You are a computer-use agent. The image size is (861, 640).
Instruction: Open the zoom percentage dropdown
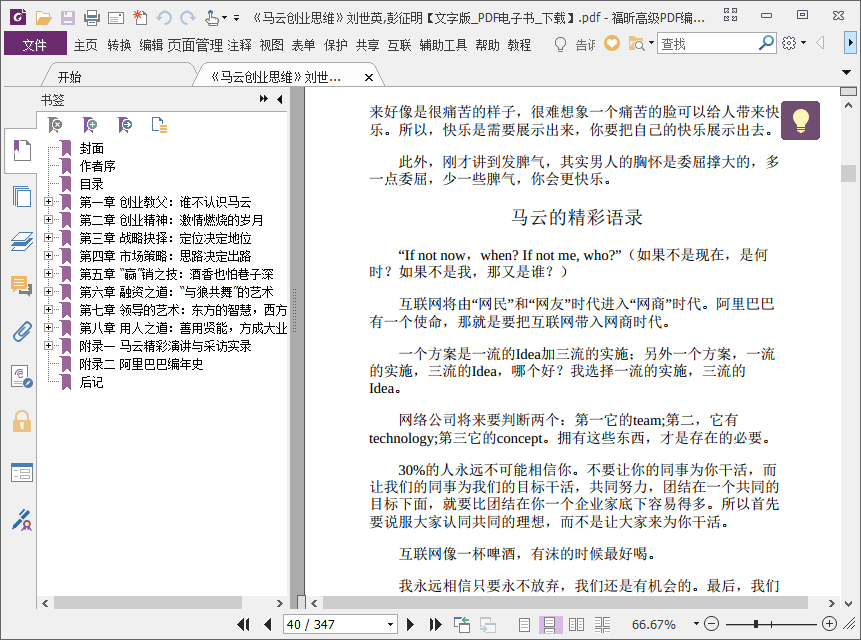[696, 624]
